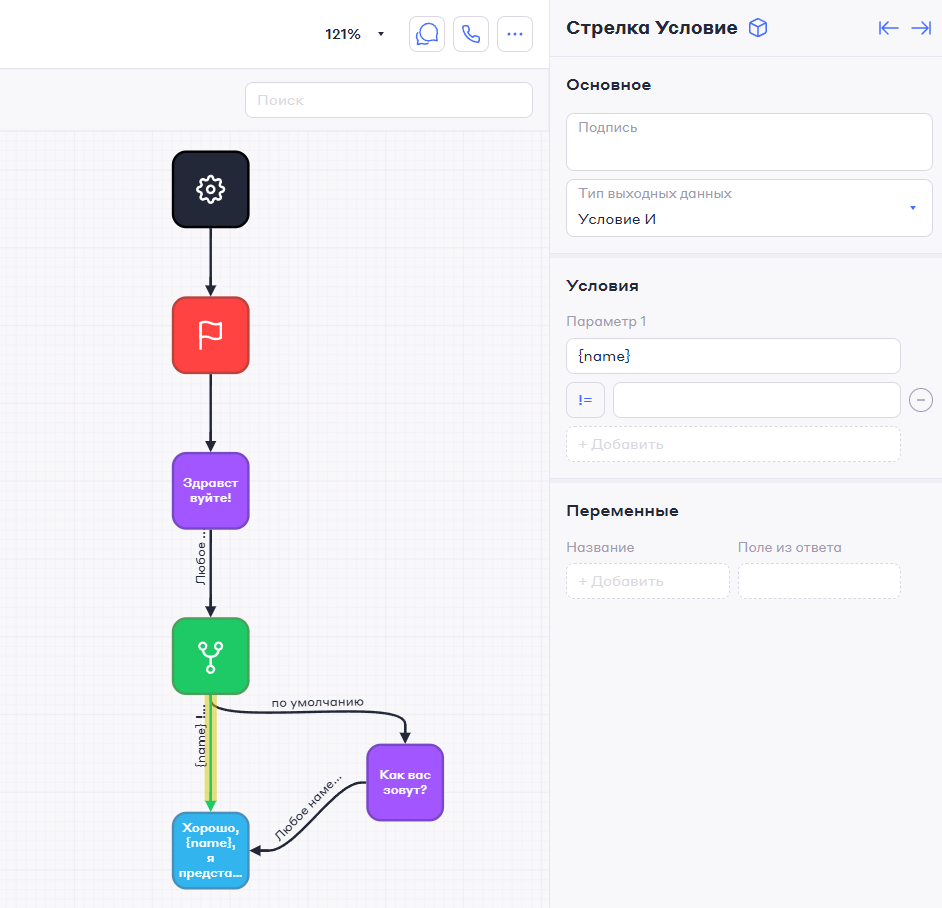
Task: Click the phone call icon
Action: tap(471, 34)
